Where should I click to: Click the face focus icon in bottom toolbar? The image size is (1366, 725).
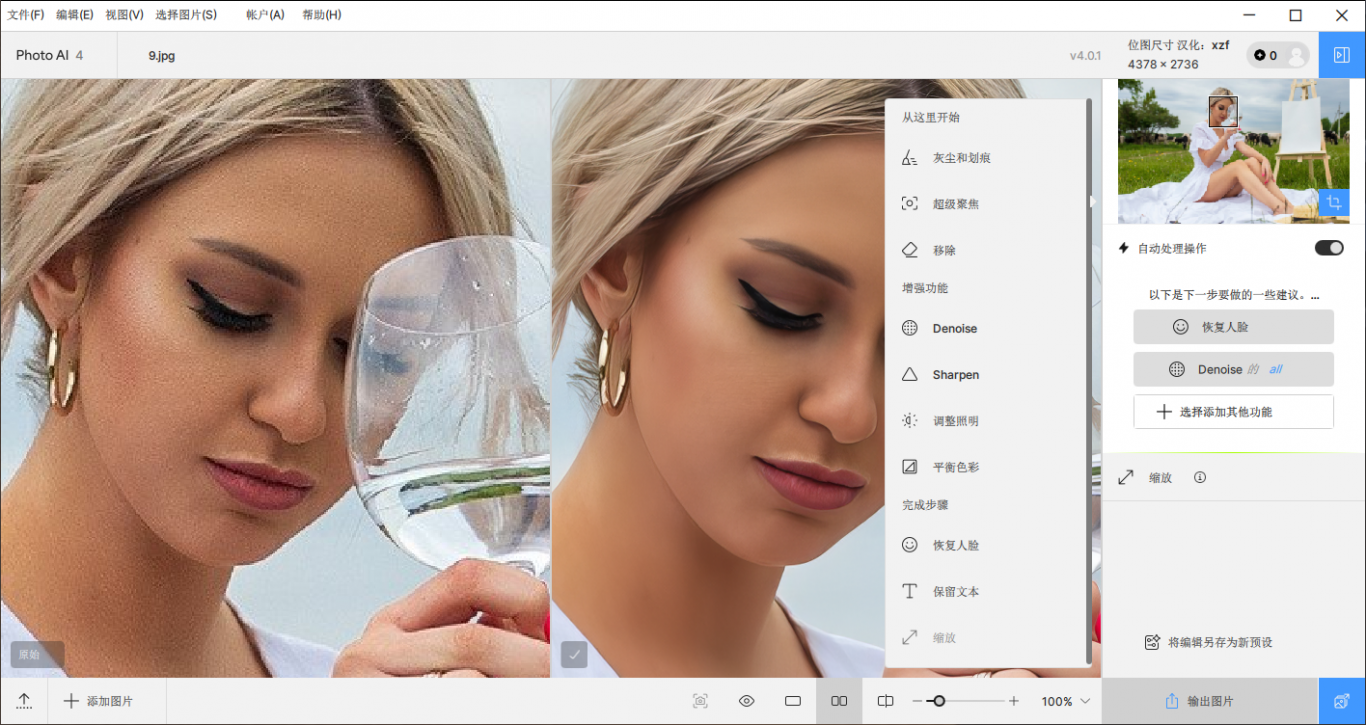click(700, 701)
